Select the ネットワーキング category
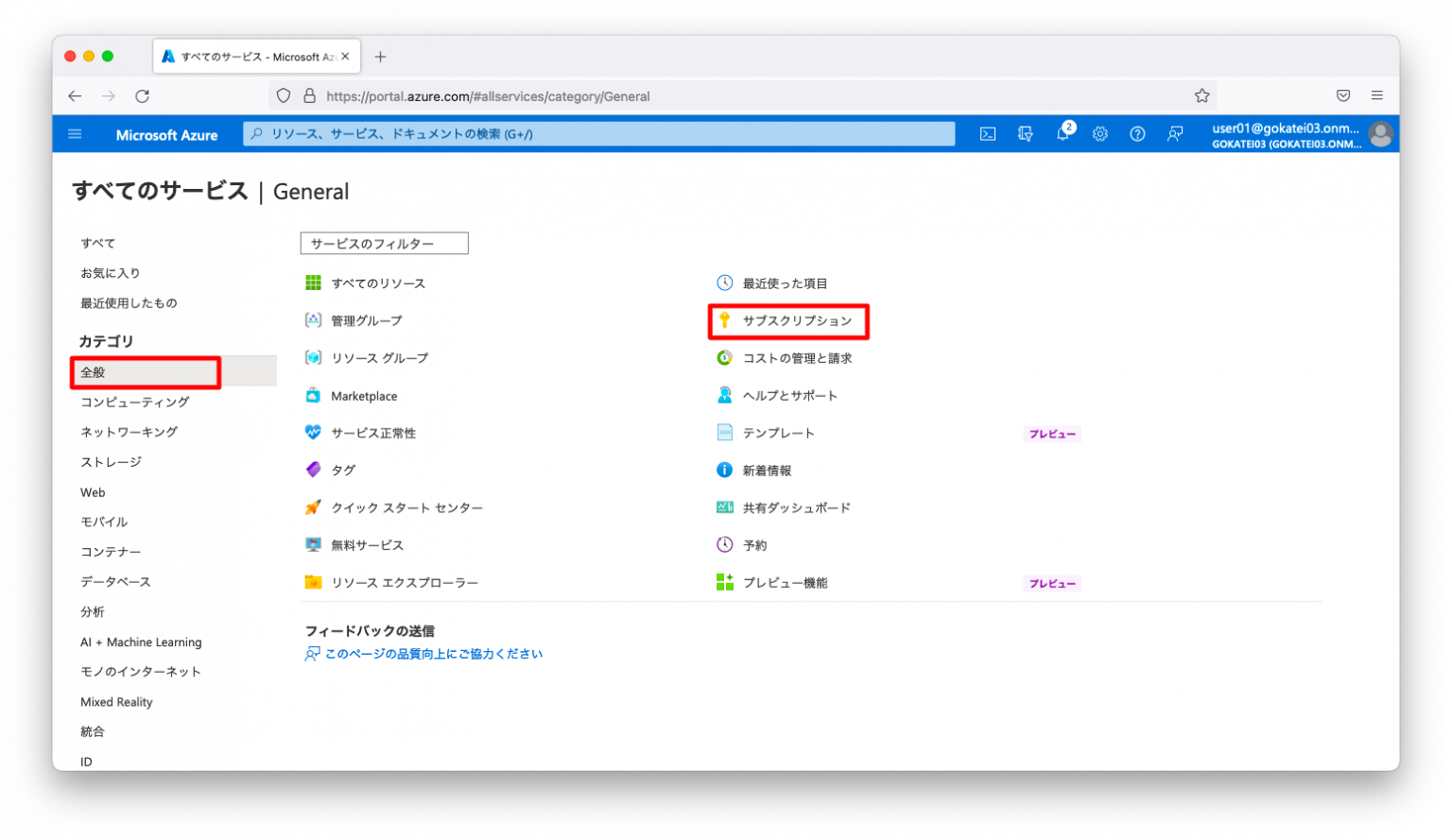 (130, 432)
